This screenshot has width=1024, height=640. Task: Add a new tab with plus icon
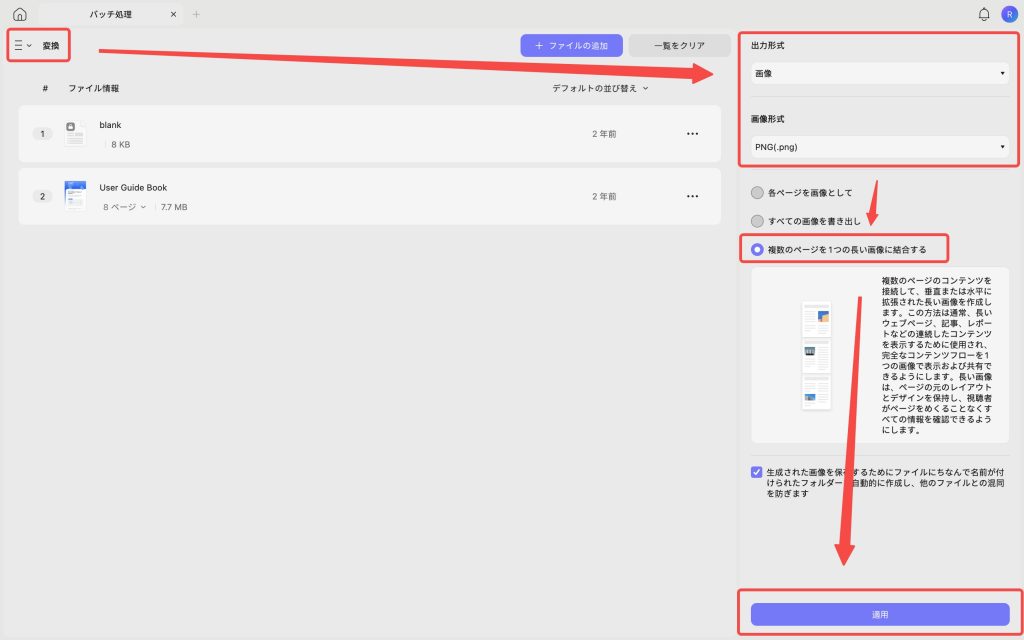pos(197,14)
